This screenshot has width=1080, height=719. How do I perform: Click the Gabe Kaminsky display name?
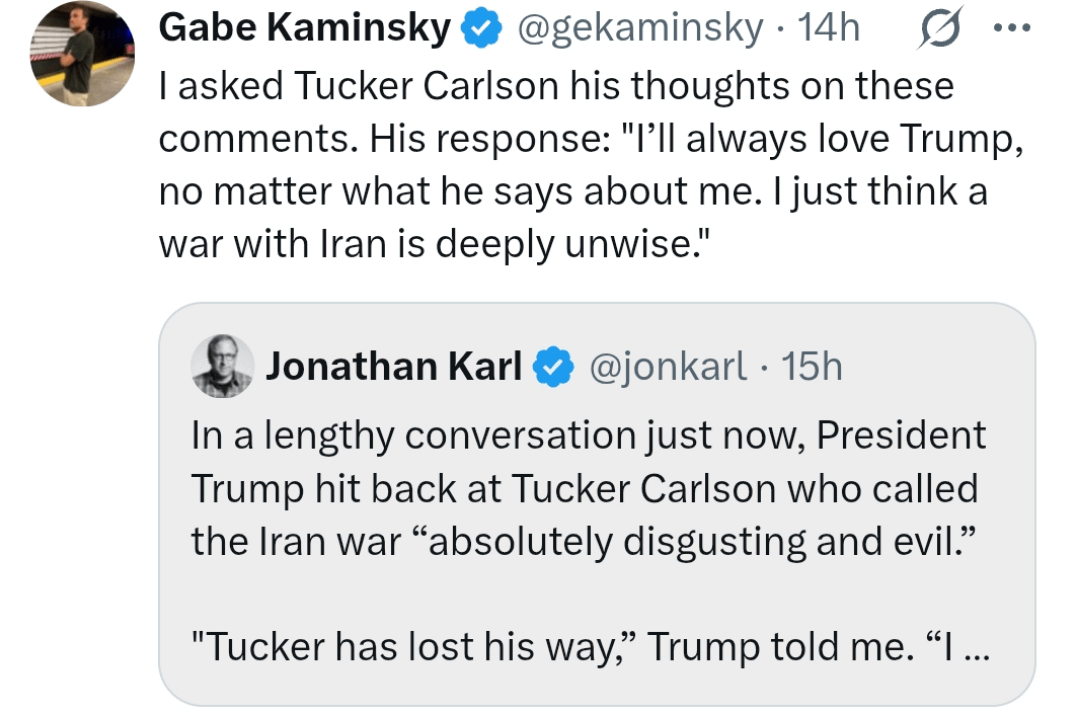[306, 30]
